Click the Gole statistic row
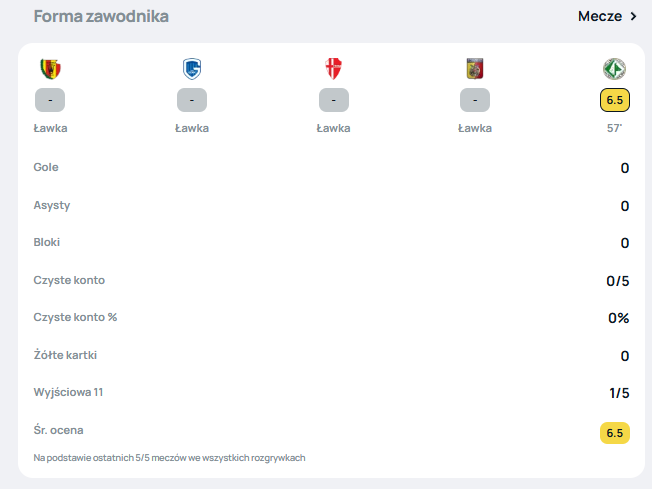This screenshot has width=652, height=489. pos(331,168)
